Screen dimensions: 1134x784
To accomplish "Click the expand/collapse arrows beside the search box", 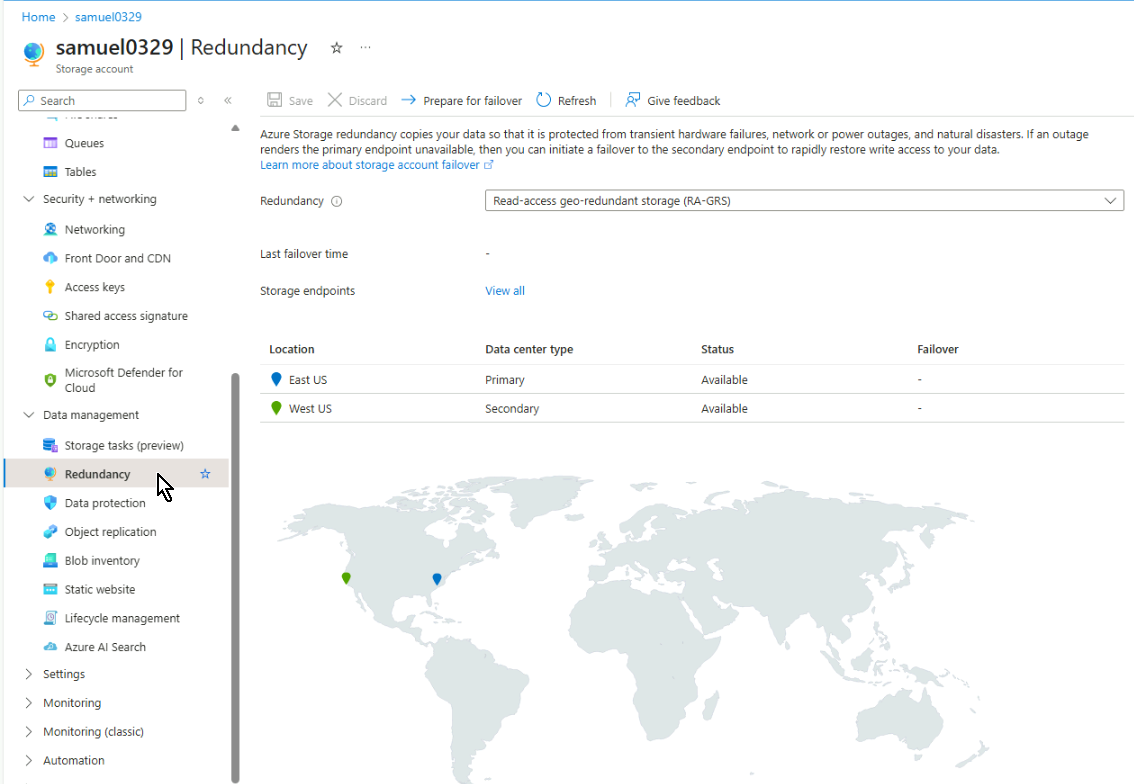I will [201, 101].
